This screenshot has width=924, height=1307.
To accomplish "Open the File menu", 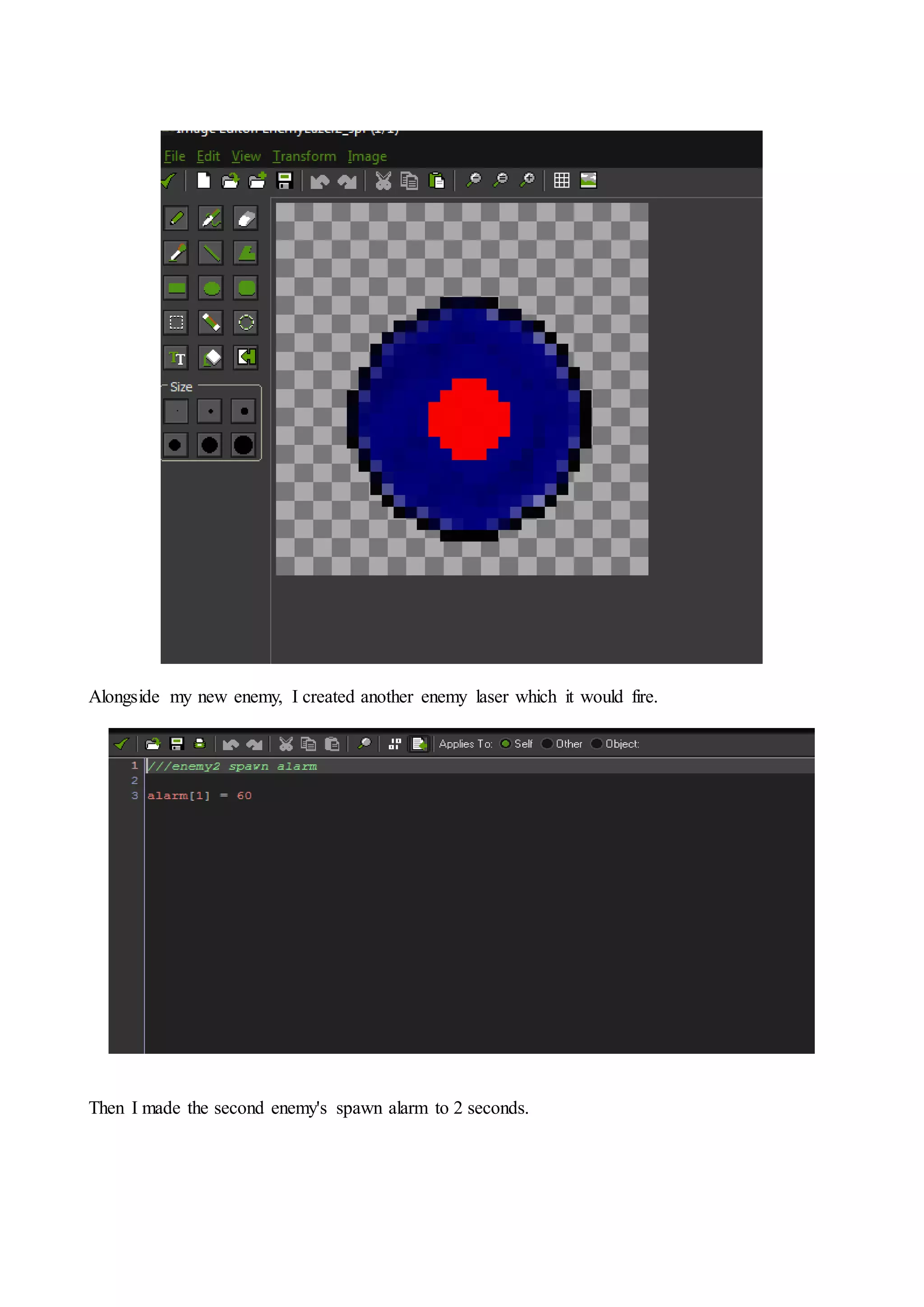I will pyautogui.click(x=175, y=156).
